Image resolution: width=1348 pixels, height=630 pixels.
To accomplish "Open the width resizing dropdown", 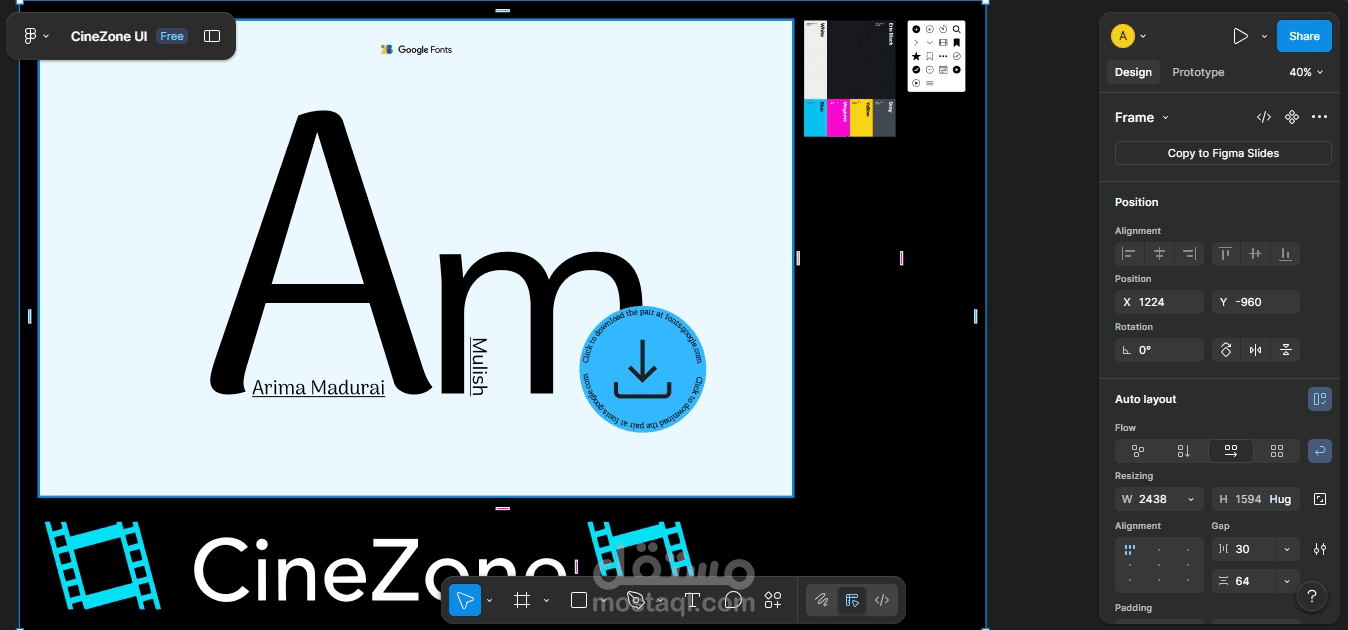I will [x=1191, y=499].
